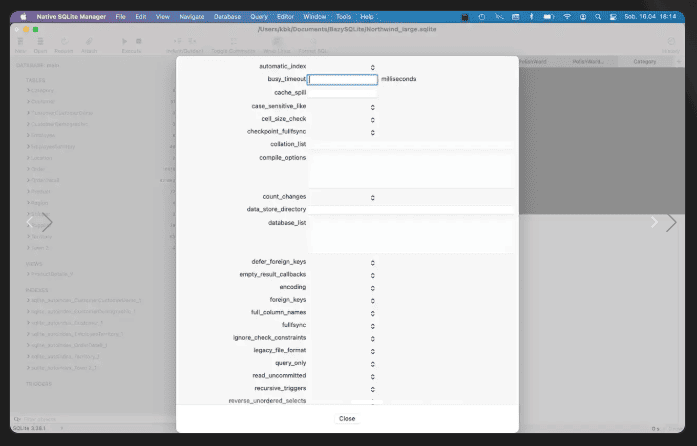The image size is (697, 446).
Task: Click the Attach database toolbar icon
Action: click(89, 41)
